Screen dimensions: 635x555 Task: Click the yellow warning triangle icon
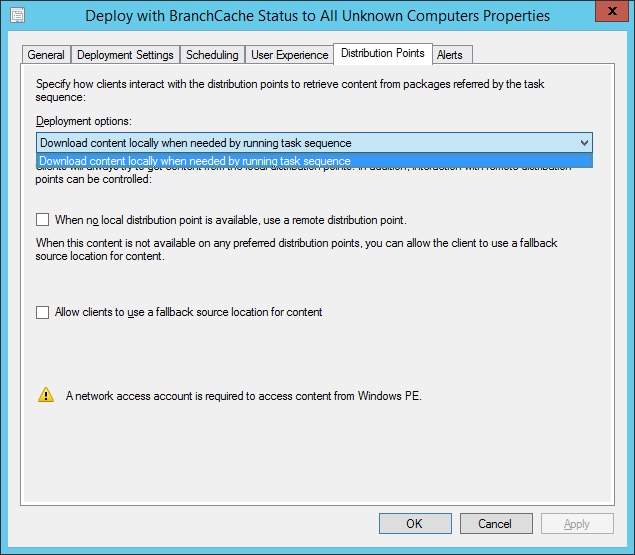coord(46,395)
